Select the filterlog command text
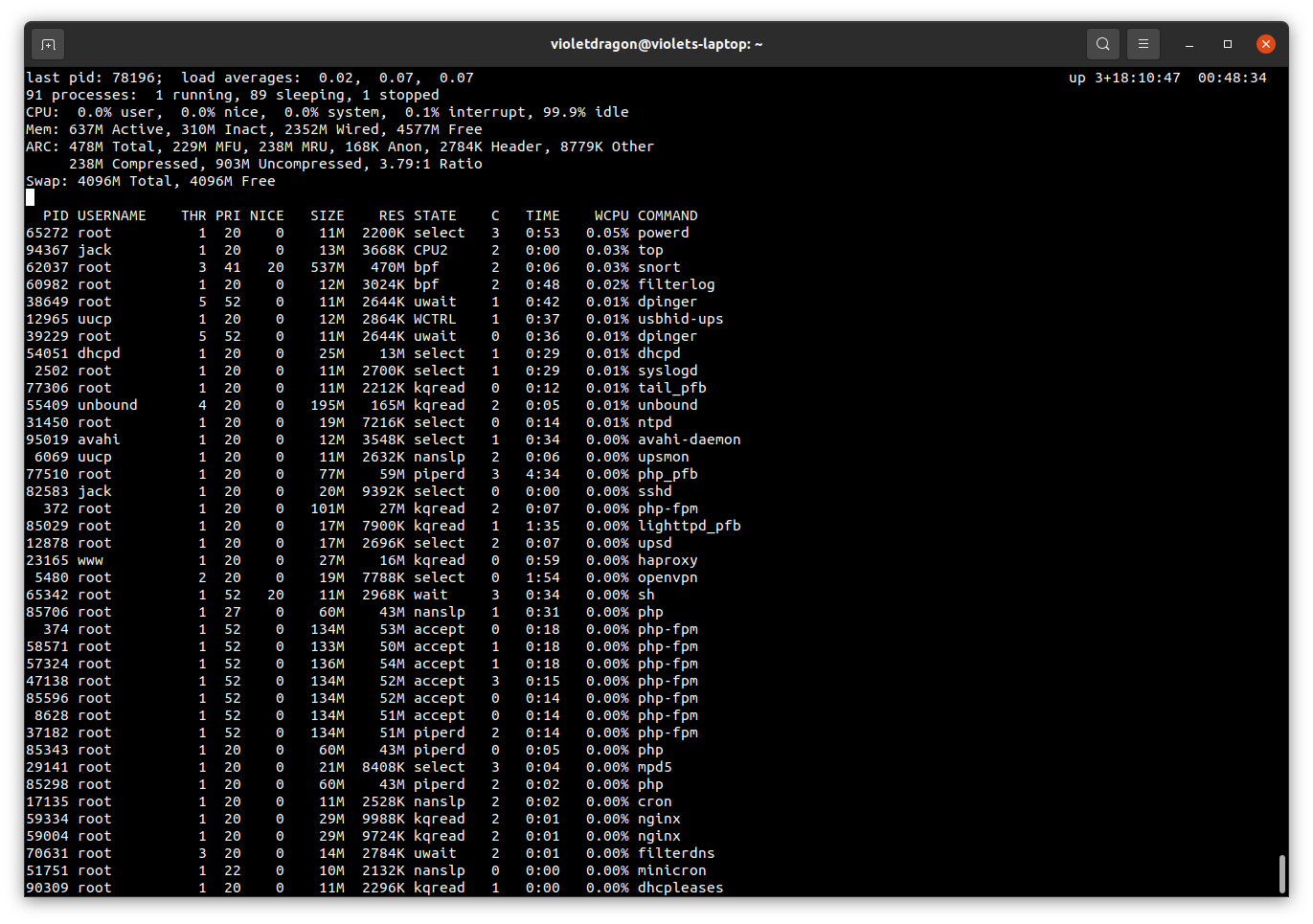This screenshot has height=924, width=1313. tap(677, 284)
